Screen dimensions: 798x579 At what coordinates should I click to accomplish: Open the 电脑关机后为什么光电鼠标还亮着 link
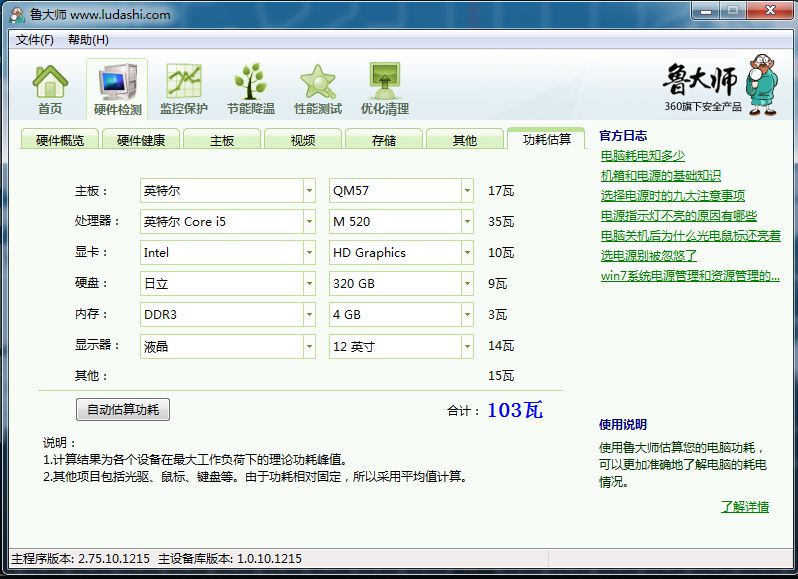(691, 236)
